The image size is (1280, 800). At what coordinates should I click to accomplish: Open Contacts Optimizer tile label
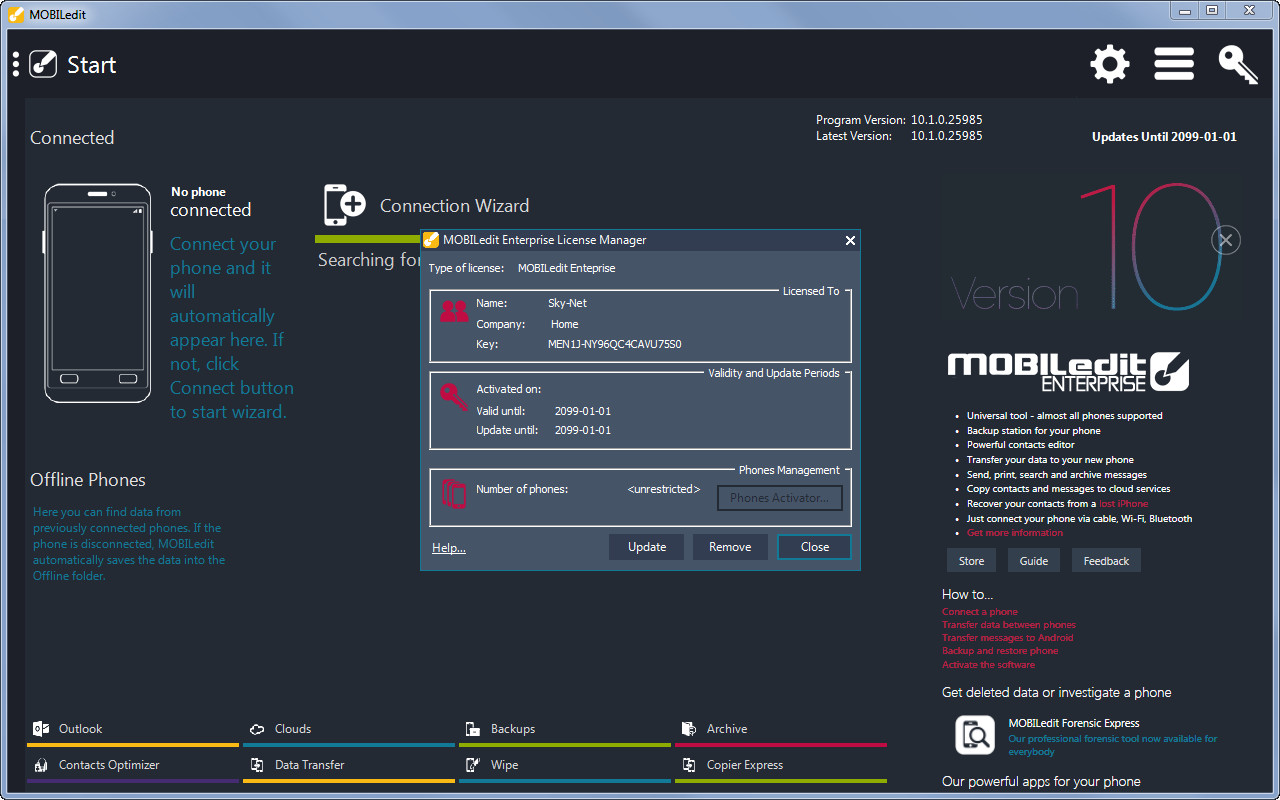(109, 765)
